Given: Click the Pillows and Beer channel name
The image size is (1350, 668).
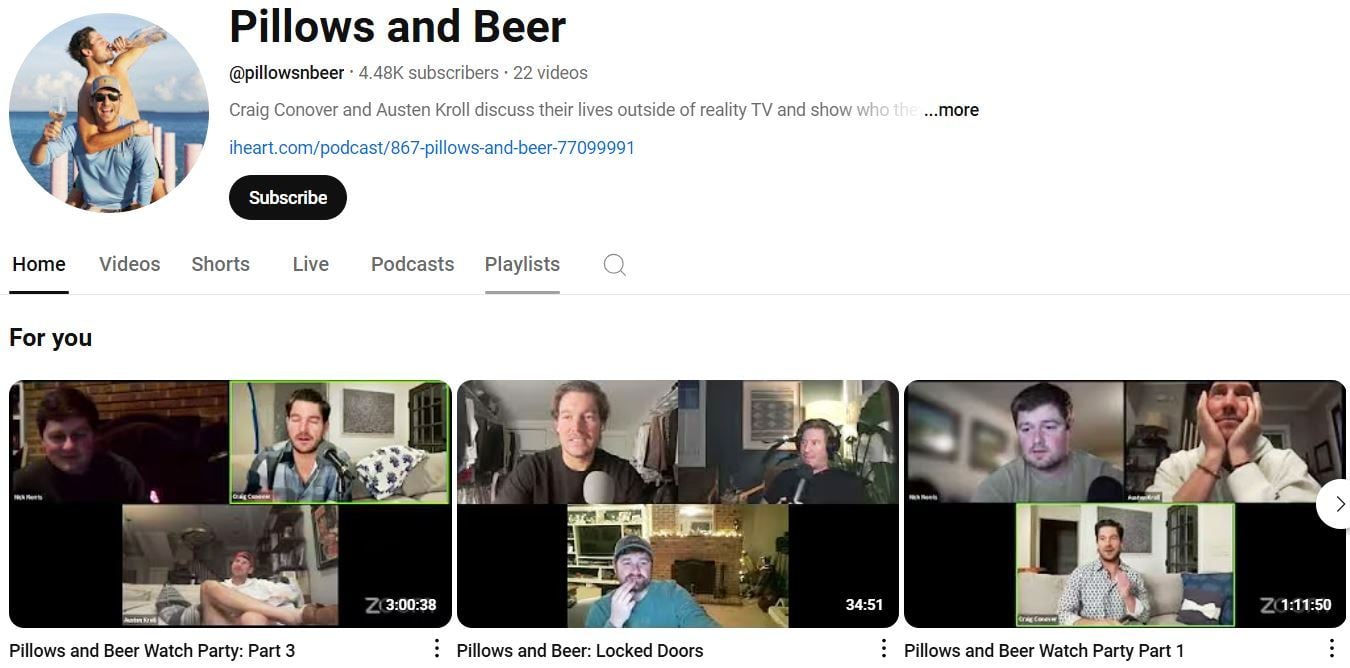Looking at the screenshot, I should [x=397, y=27].
